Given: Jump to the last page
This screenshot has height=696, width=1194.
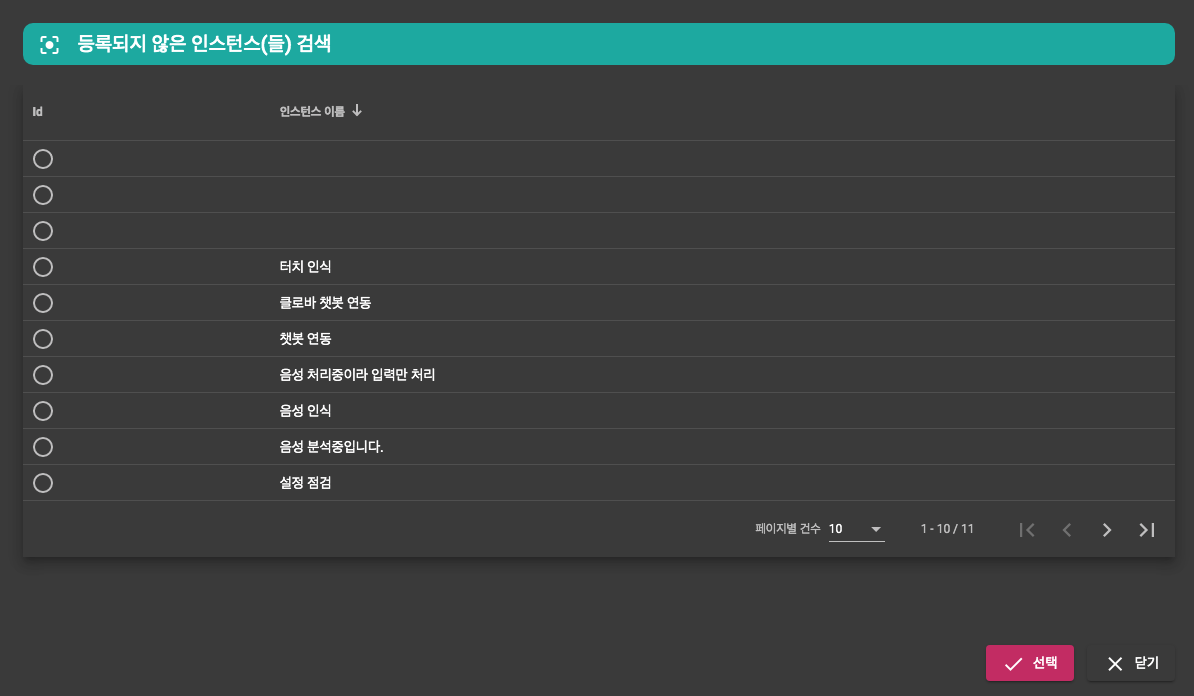Looking at the screenshot, I should tap(1147, 530).
